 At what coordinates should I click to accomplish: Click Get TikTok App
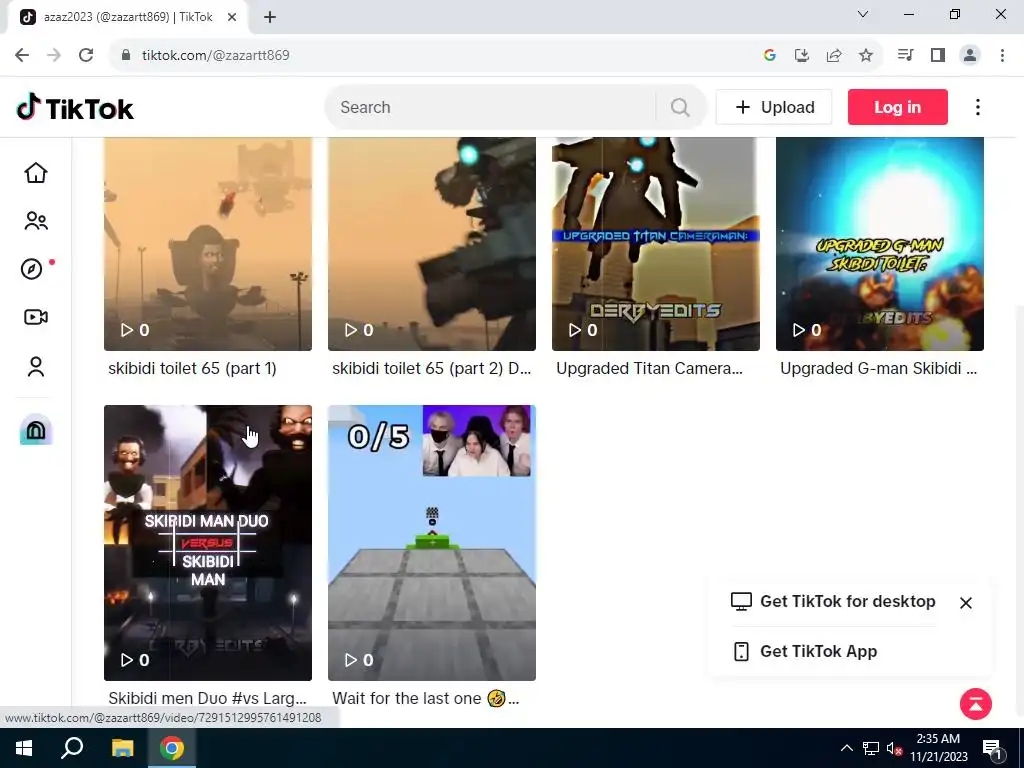point(805,652)
